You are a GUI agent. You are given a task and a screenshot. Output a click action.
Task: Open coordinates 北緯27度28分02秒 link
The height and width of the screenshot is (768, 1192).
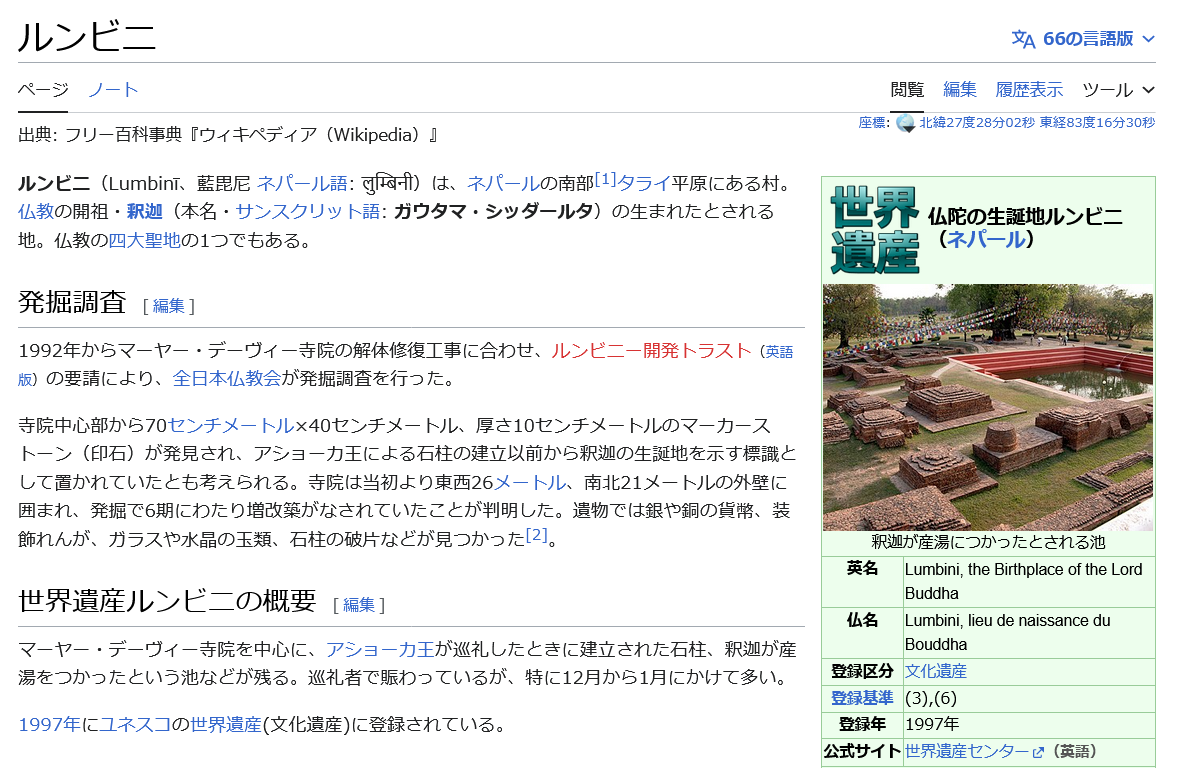(1037, 122)
